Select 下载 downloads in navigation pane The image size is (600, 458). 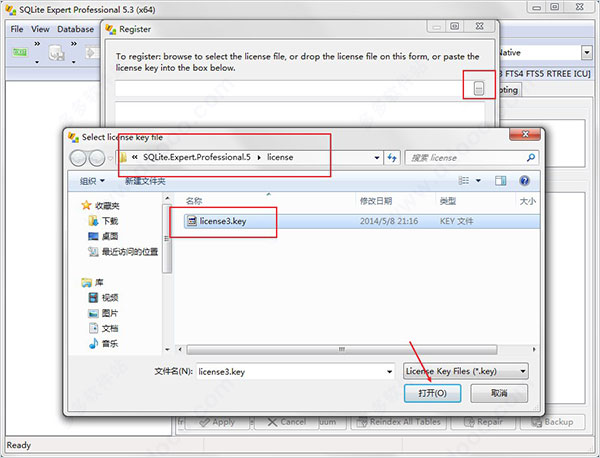tap(103, 221)
